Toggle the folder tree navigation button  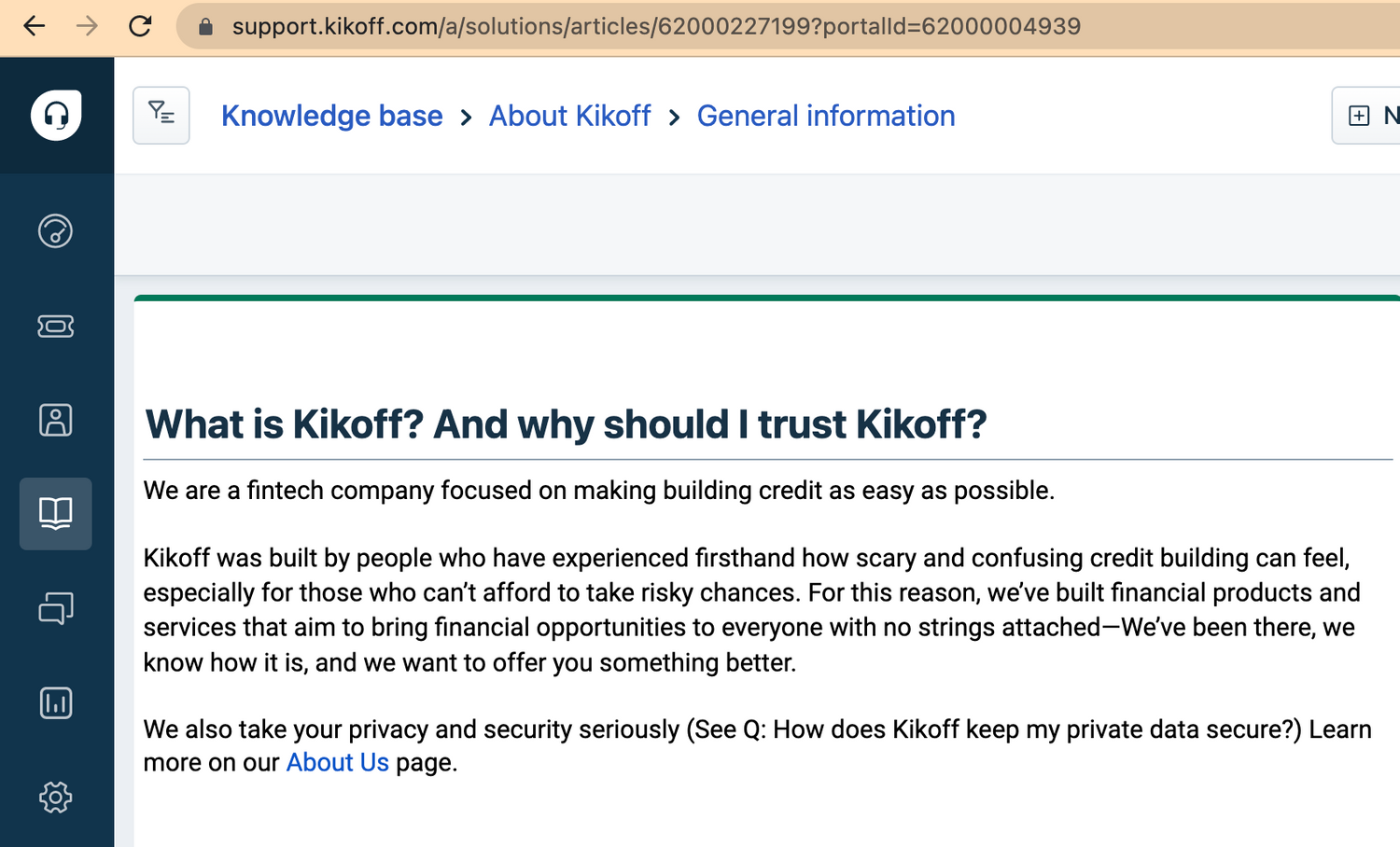[x=161, y=116]
